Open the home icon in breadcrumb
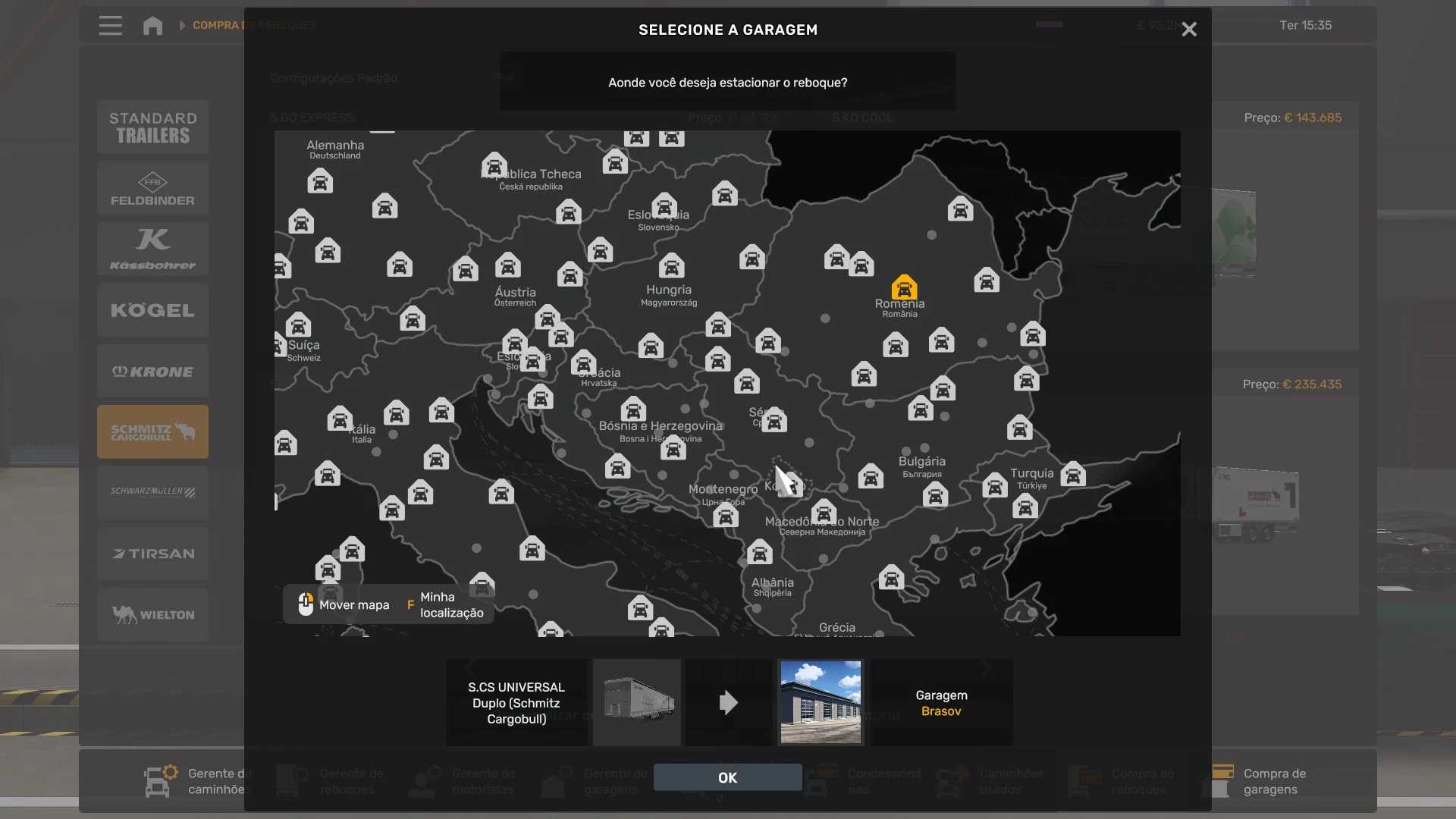This screenshot has width=1456, height=819. point(152,26)
